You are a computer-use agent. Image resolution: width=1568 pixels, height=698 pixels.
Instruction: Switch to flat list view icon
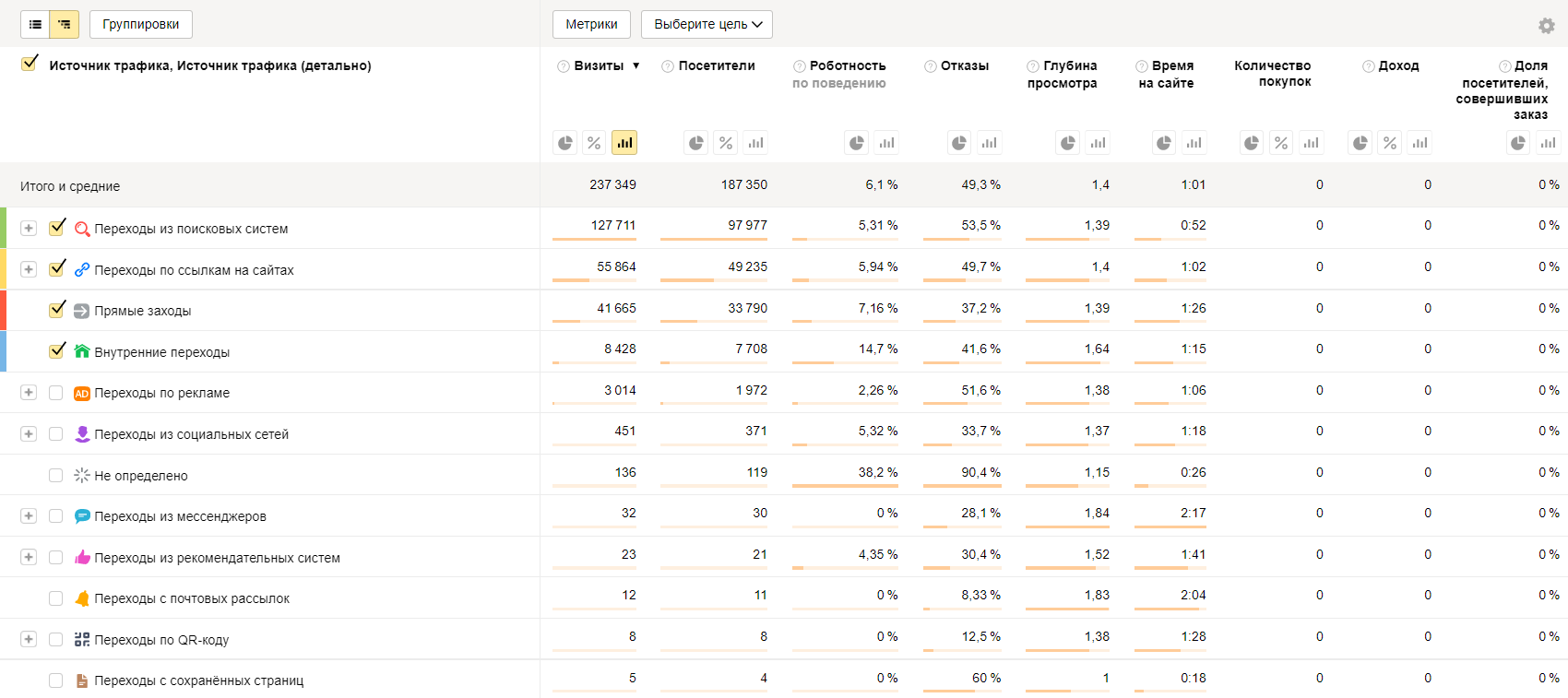coord(35,24)
